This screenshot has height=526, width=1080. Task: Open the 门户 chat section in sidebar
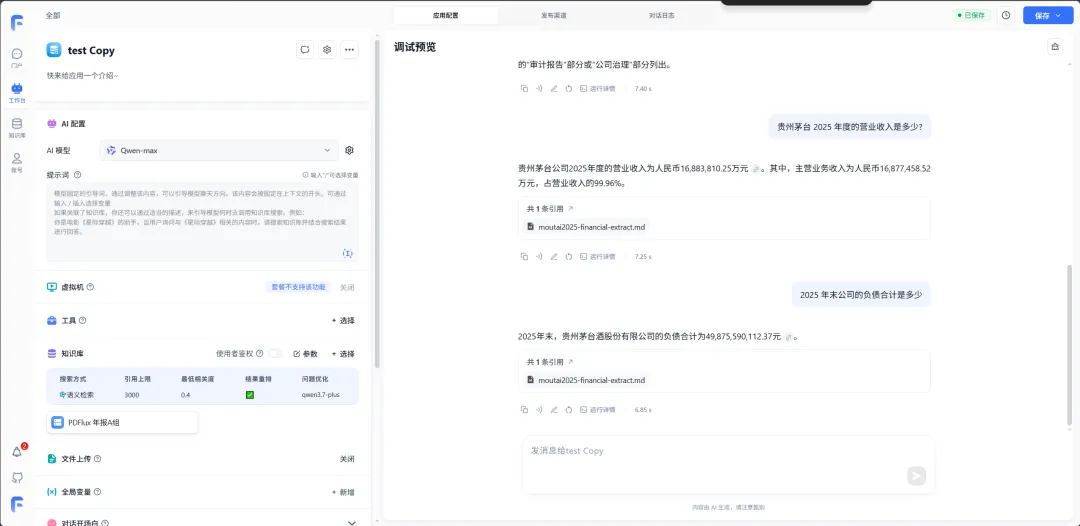(x=17, y=58)
